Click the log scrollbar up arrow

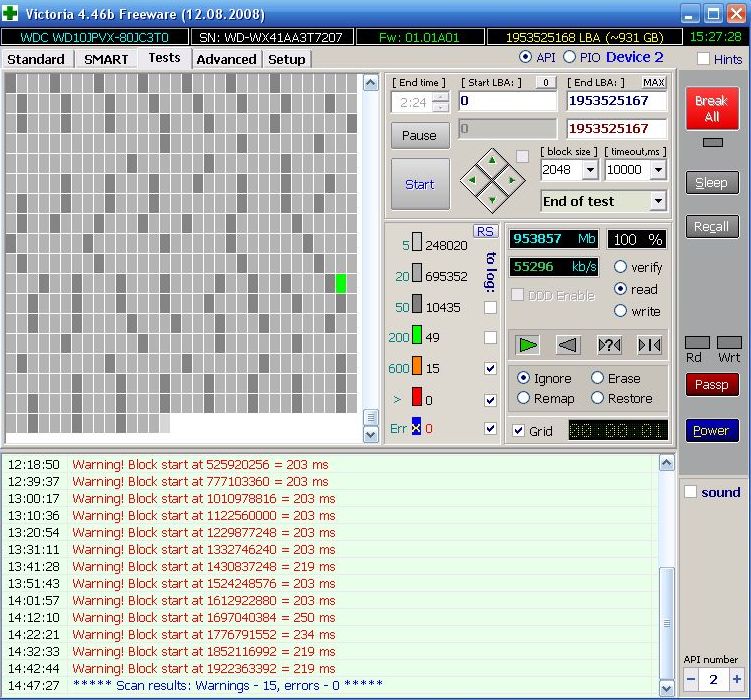667,463
